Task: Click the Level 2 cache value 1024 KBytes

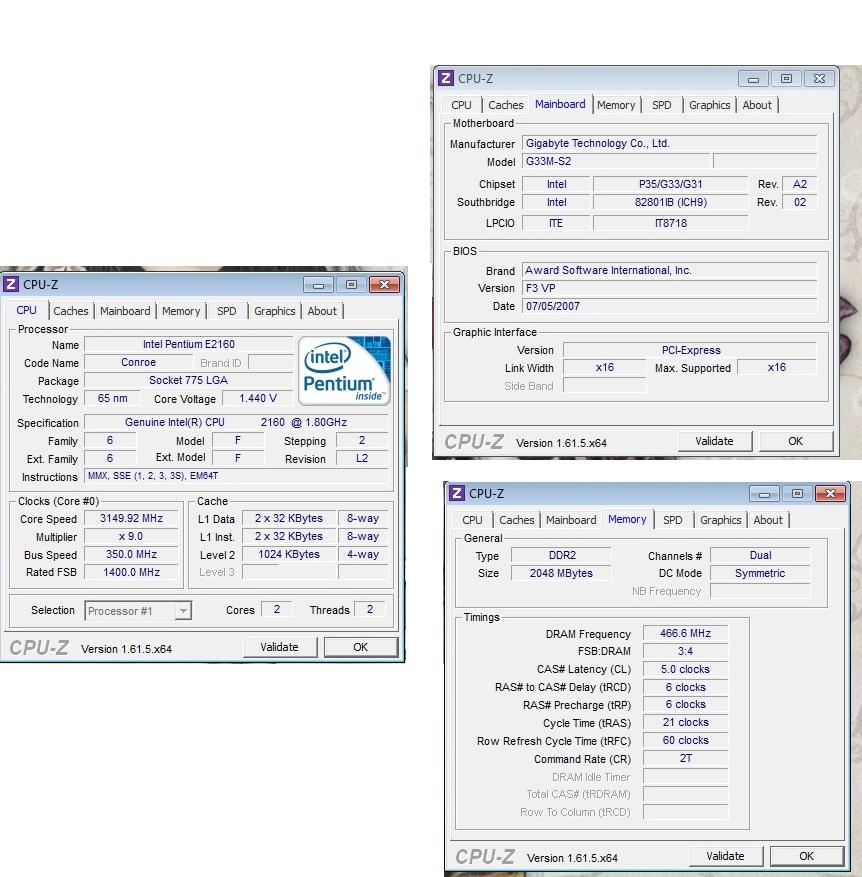Action: pyautogui.click(x=289, y=554)
